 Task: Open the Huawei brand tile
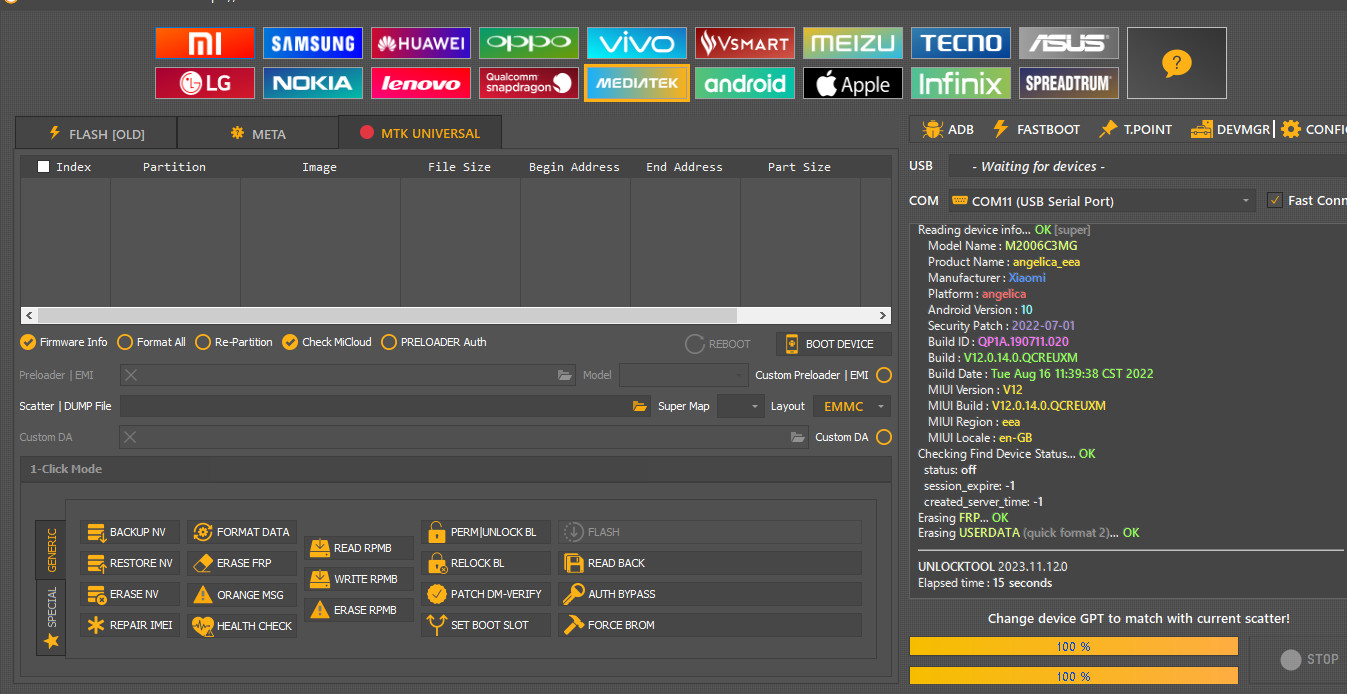point(421,43)
